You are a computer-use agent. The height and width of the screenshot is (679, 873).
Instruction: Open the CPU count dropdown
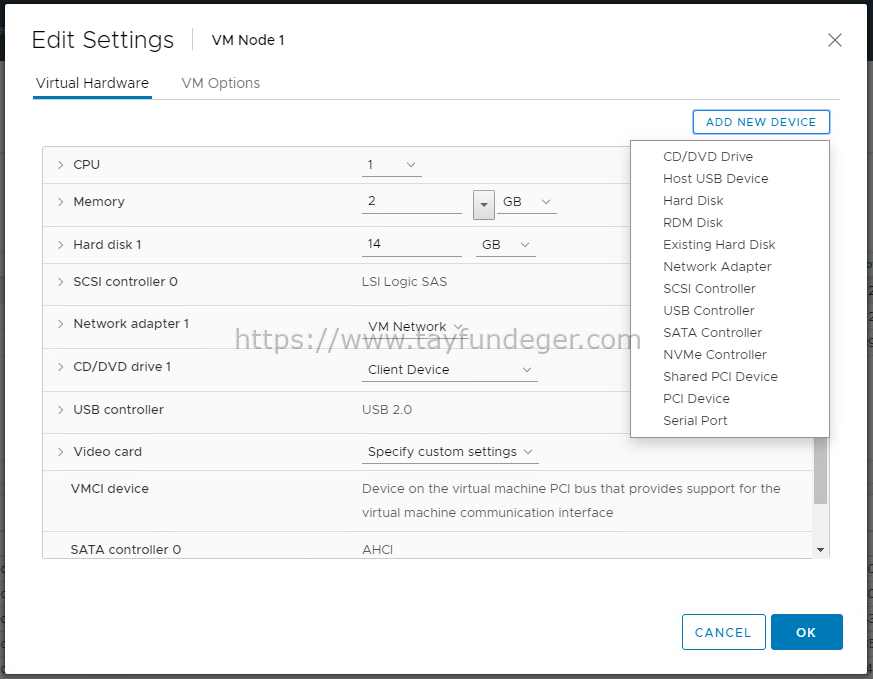coord(391,165)
